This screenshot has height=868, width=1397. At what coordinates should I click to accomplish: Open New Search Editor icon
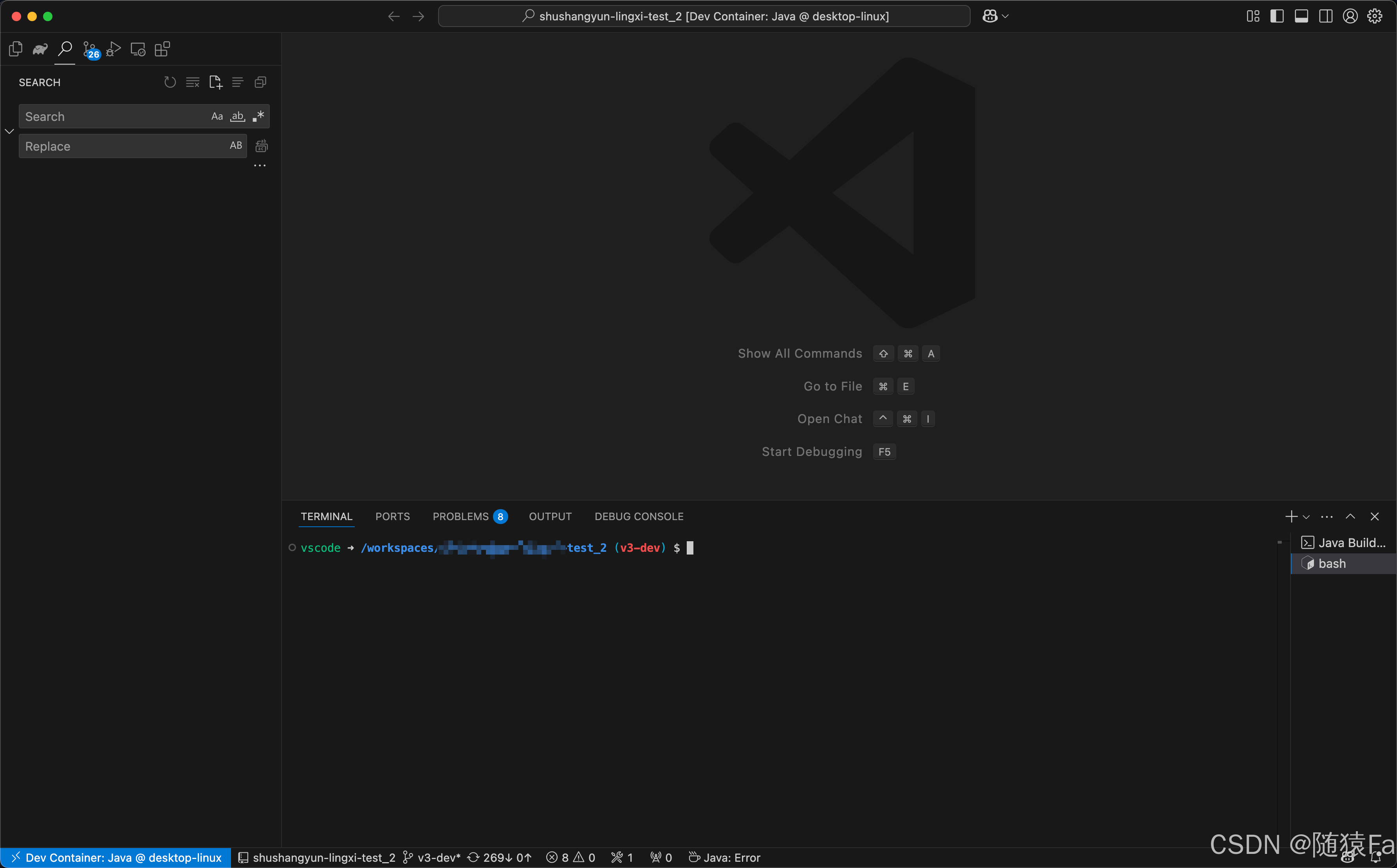215,82
